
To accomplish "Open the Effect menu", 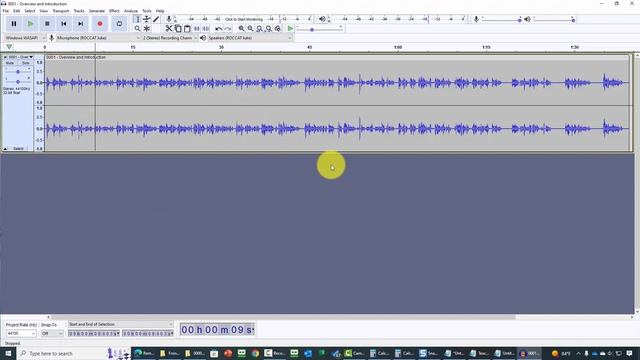I will [114, 11].
